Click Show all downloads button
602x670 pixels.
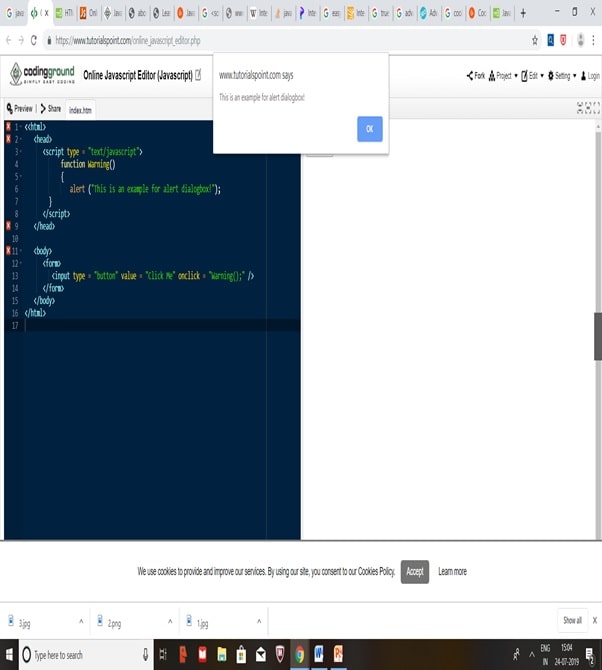572,620
